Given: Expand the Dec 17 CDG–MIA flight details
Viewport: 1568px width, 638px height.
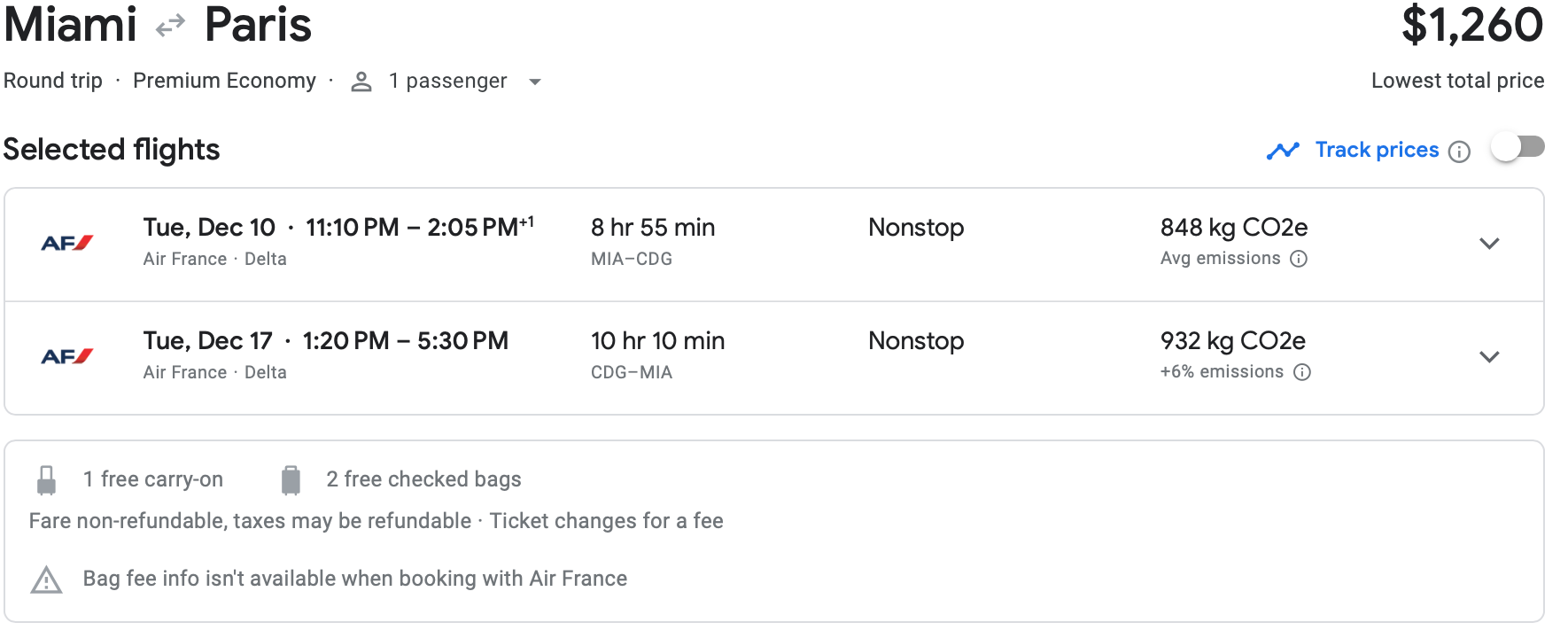Looking at the screenshot, I should pos(1489,357).
